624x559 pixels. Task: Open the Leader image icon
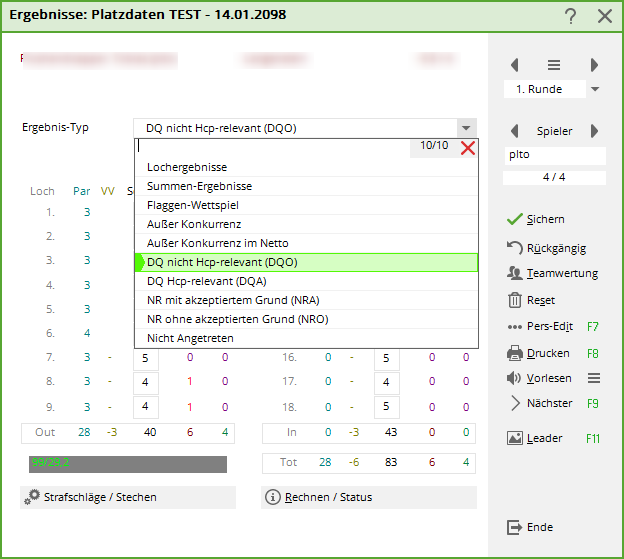(x=515, y=438)
